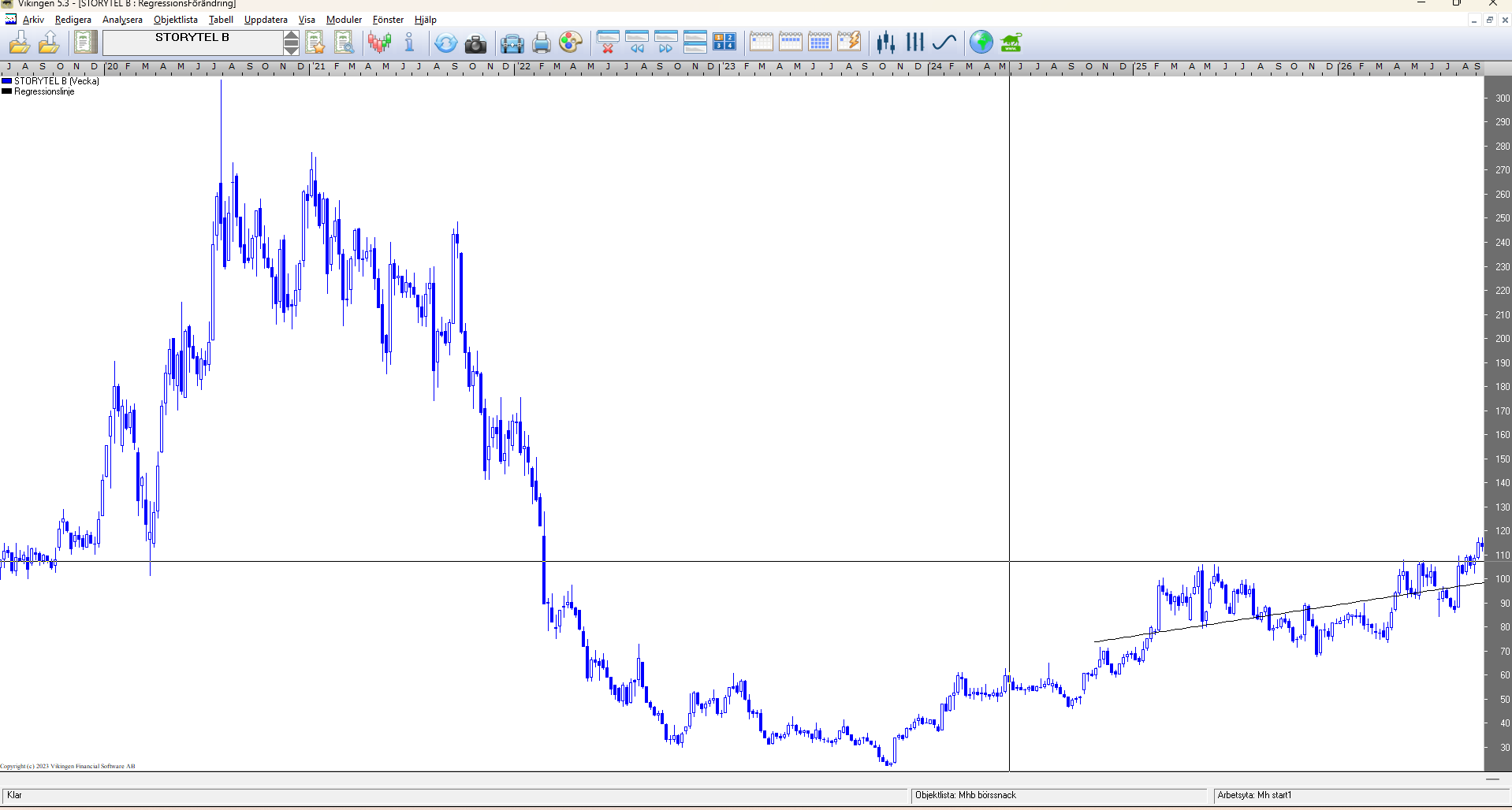Click the blue STORYTEL B legend swatch
This screenshot has width=1512, height=810.
coord(7,81)
